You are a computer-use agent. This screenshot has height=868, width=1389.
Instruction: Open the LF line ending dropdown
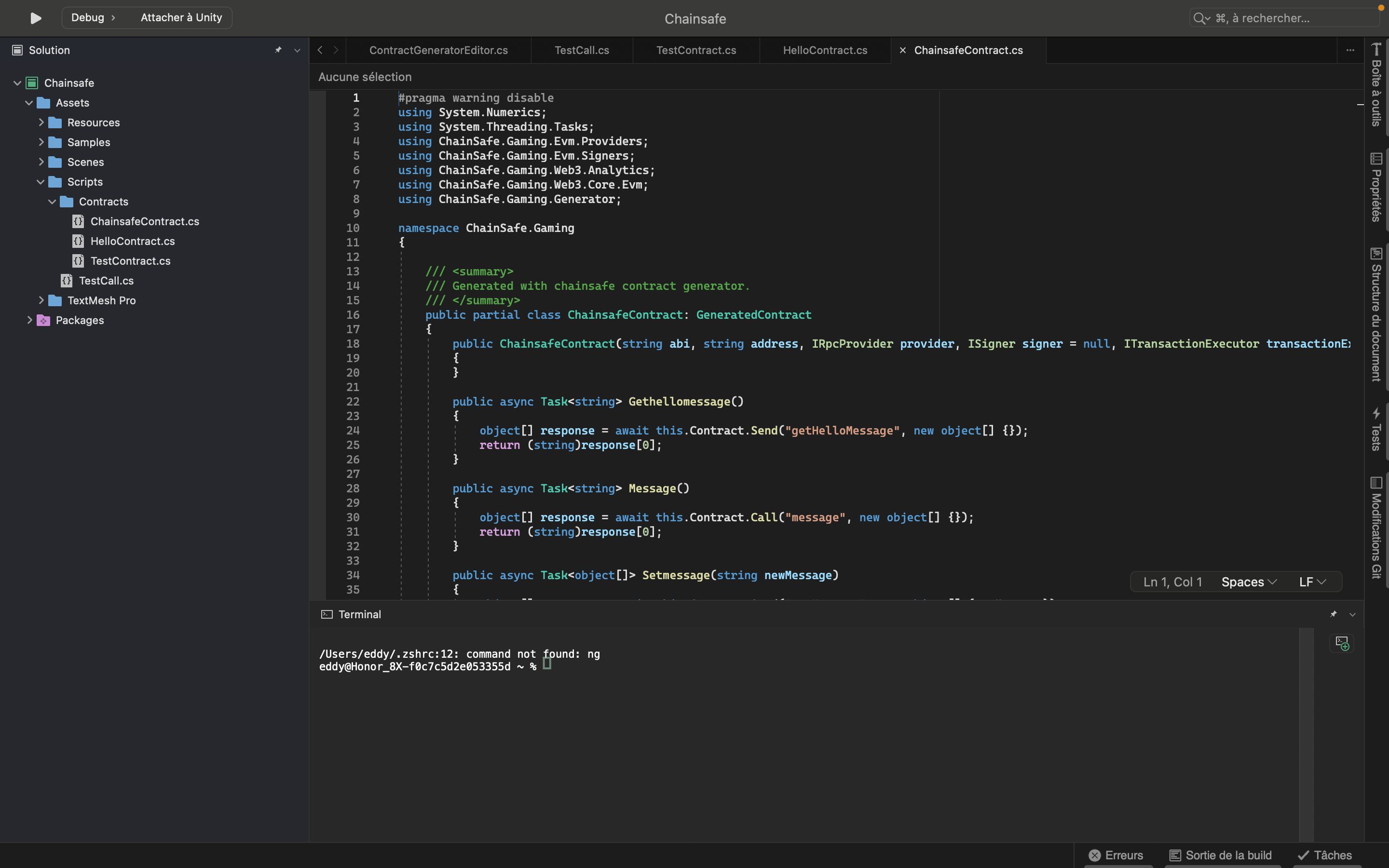coord(1312,582)
